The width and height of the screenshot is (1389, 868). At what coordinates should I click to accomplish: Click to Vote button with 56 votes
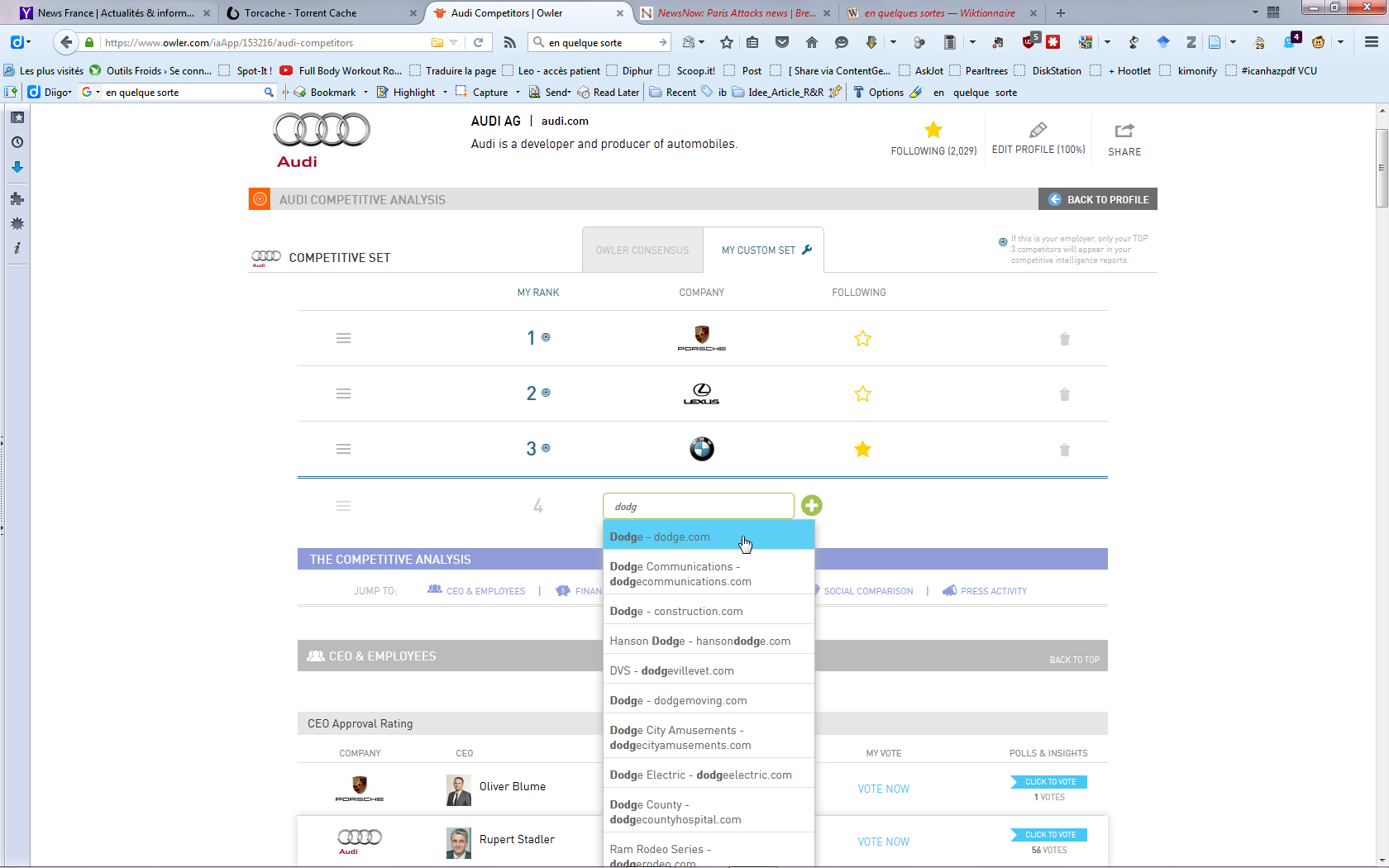tap(1049, 834)
